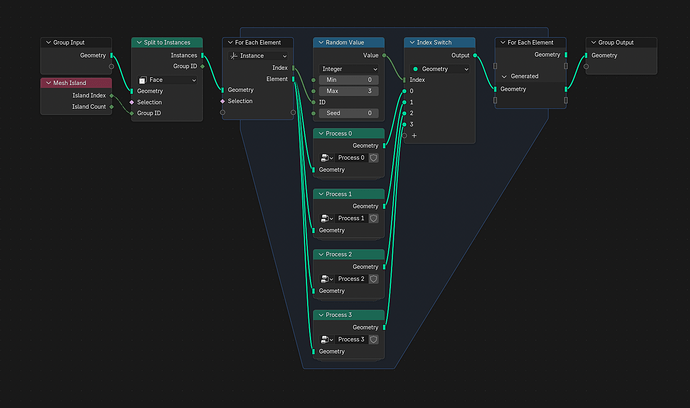The width and height of the screenshot is (690, 408).
Task: Click the Process 2 node group name field
Action: tap(351, 279)
